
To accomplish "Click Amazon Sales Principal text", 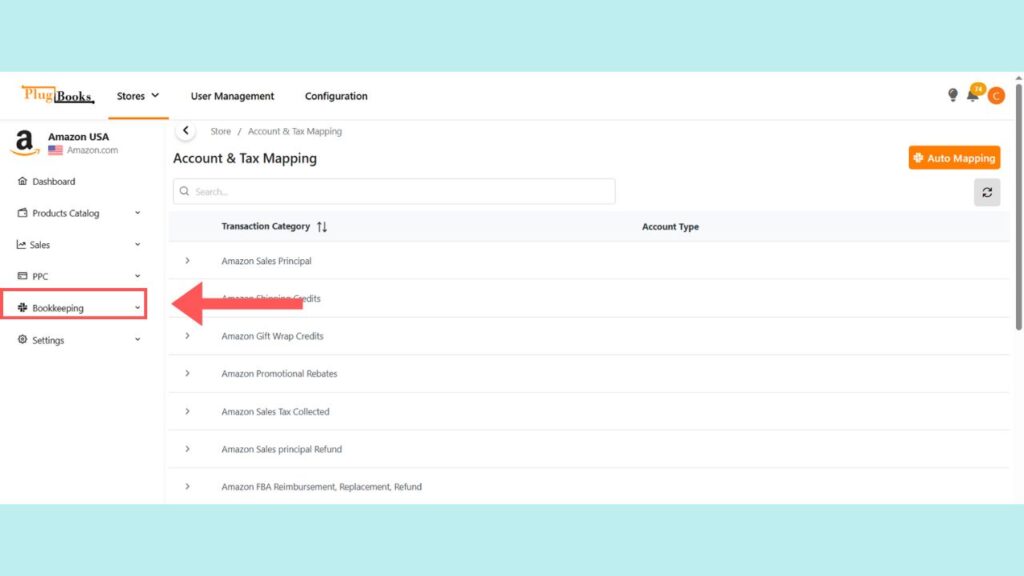I will pyautogui.click(x=266, y=261).
